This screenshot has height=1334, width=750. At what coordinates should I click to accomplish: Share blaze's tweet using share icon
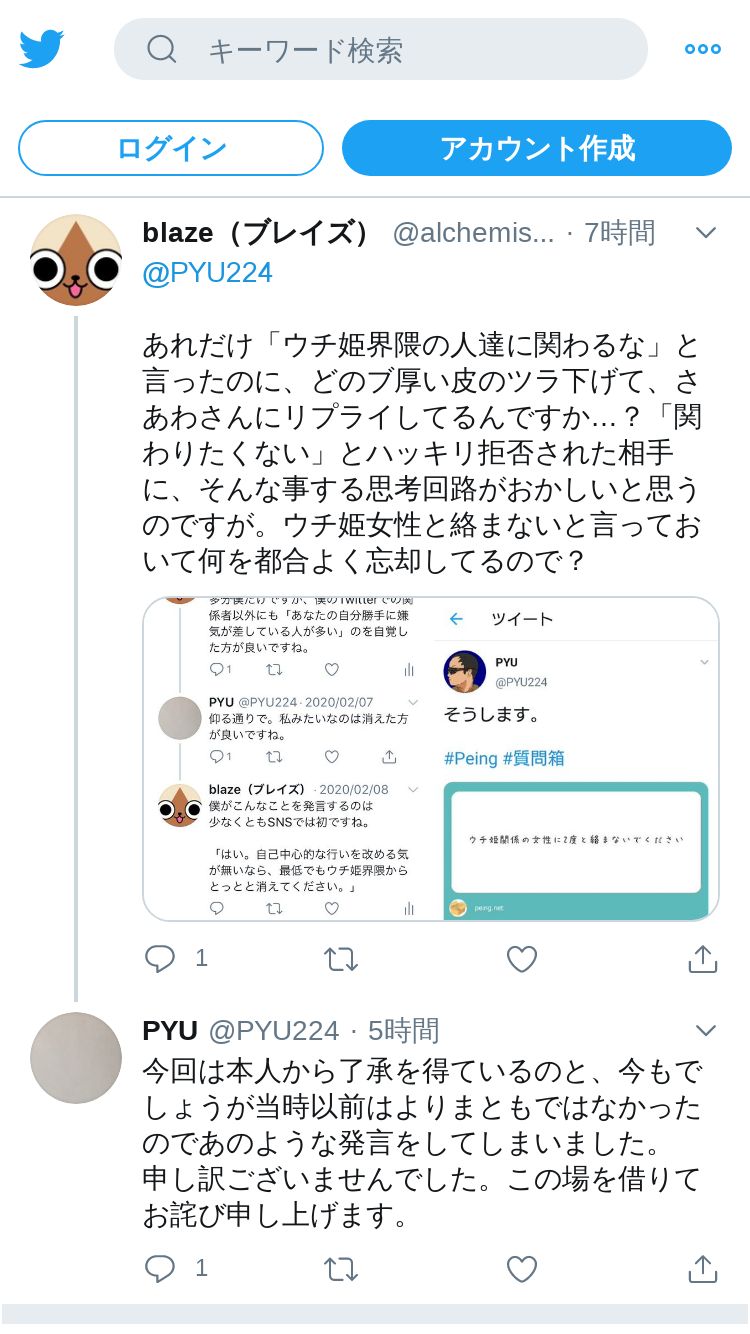pyautogui.click(x=703, y=959)
